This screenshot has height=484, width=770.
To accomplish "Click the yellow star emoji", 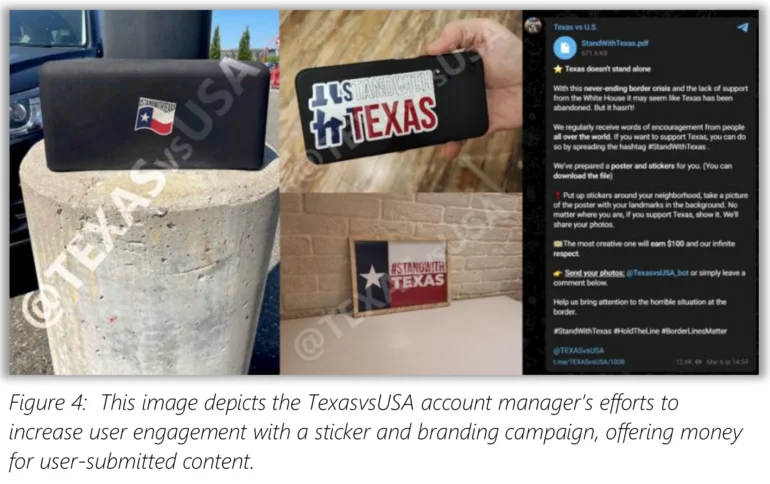I will 558,69.
